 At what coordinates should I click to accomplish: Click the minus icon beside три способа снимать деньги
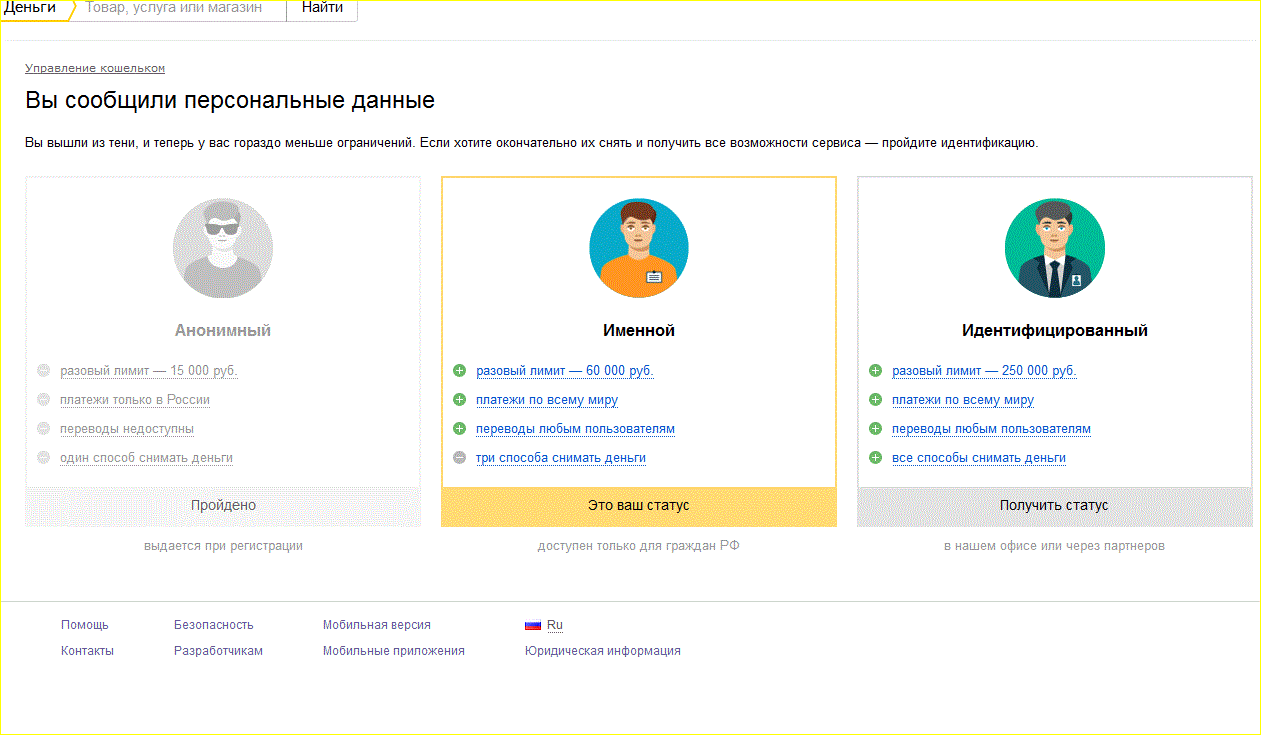(x=460, y=458)
